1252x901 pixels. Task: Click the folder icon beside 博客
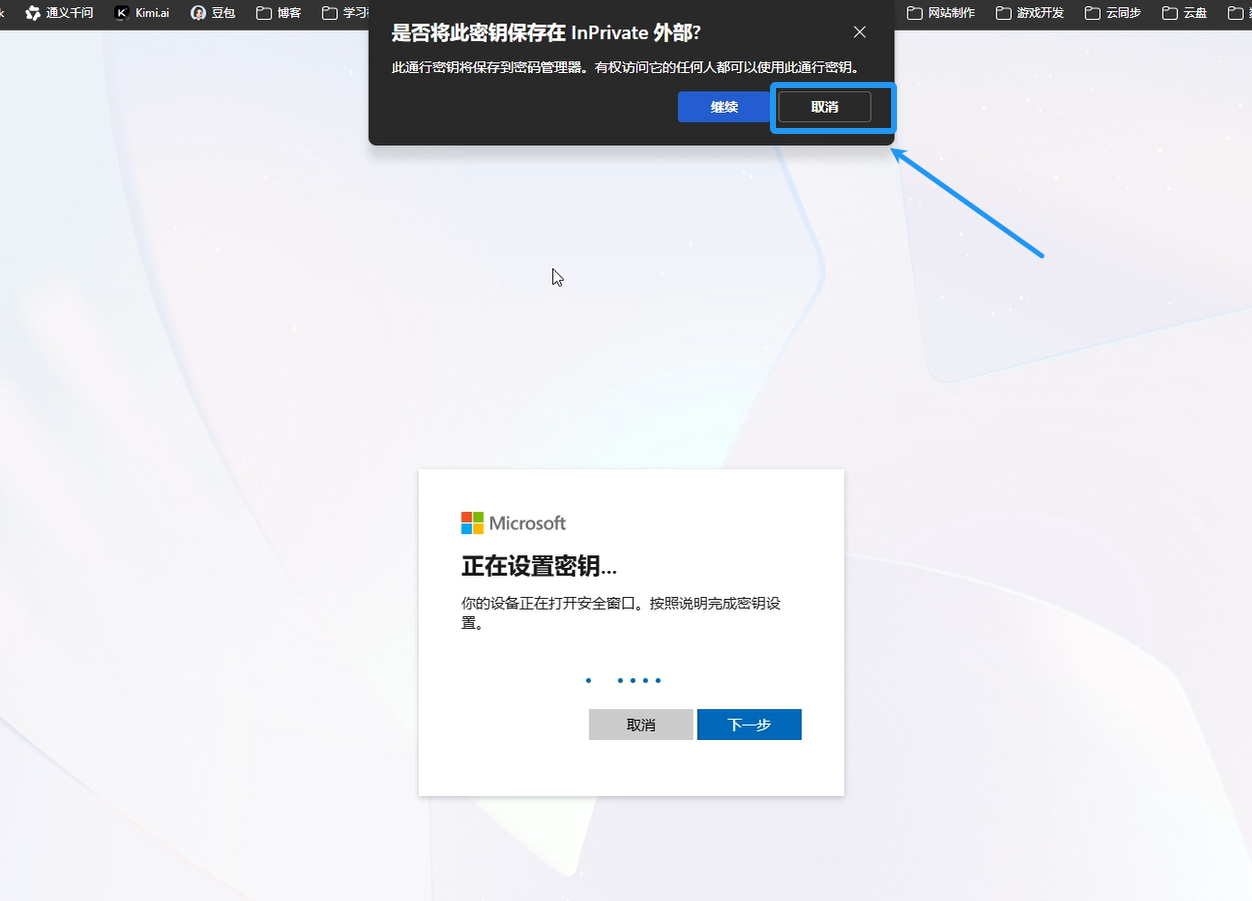click(x=262, y=13)
